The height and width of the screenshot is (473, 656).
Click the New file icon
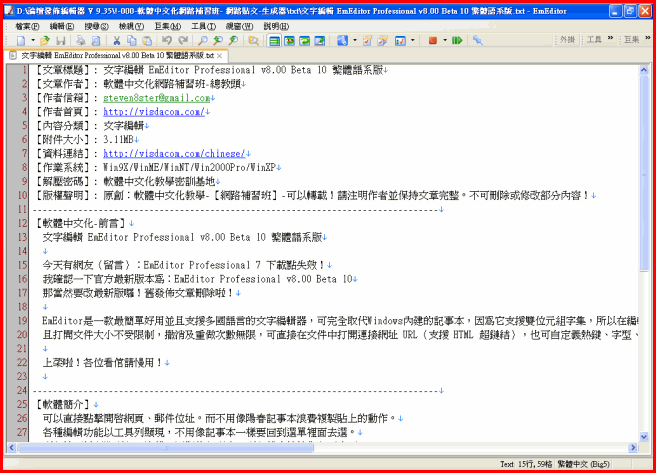pos(21,41)
